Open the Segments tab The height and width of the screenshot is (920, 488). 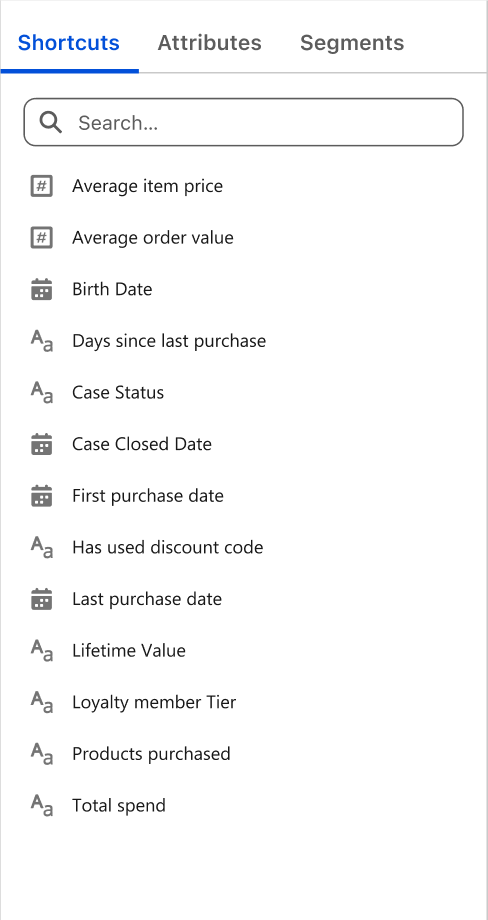[x=352, y=43]
